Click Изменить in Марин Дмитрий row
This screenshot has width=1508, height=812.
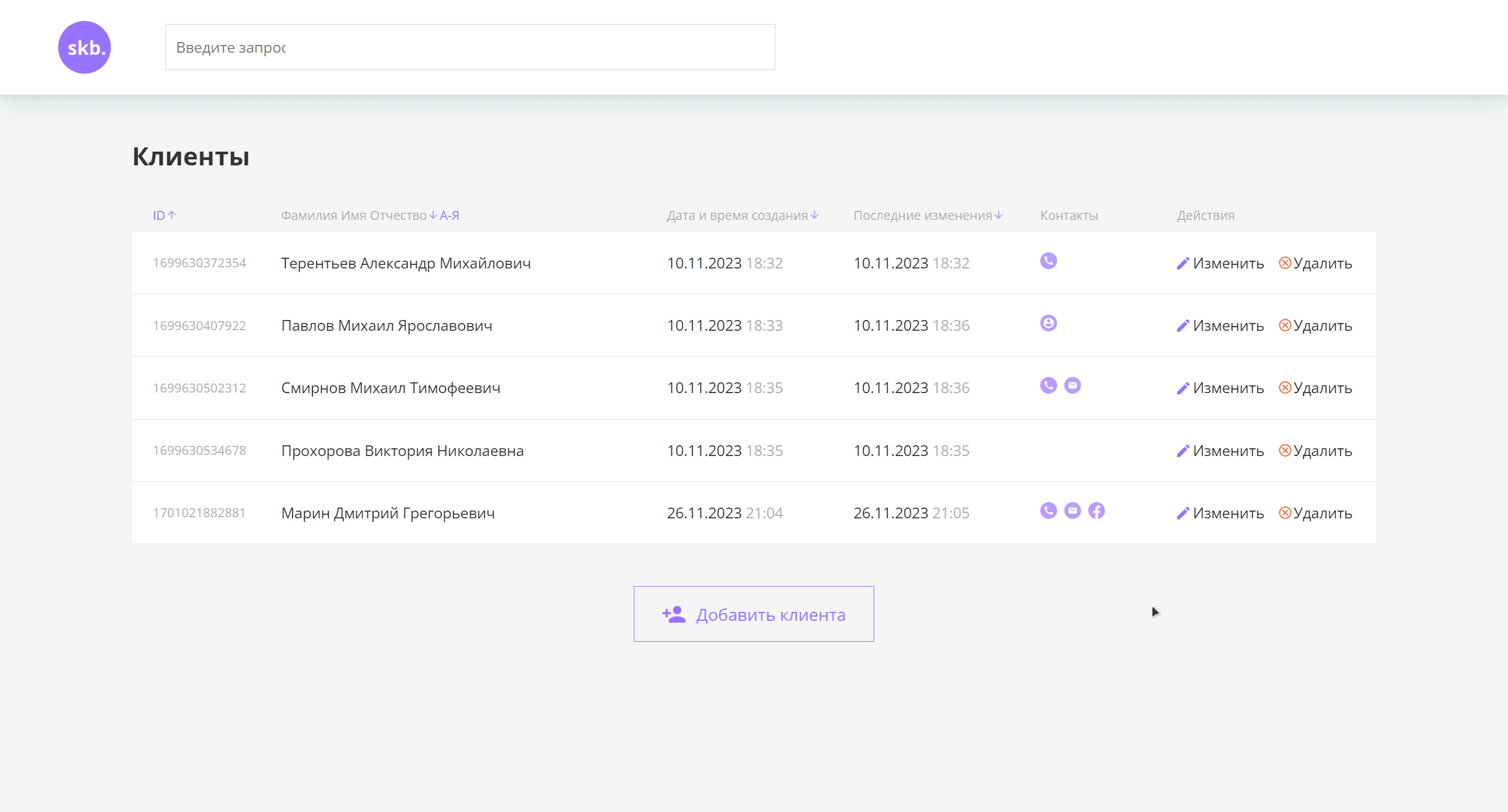point(1220,514)
